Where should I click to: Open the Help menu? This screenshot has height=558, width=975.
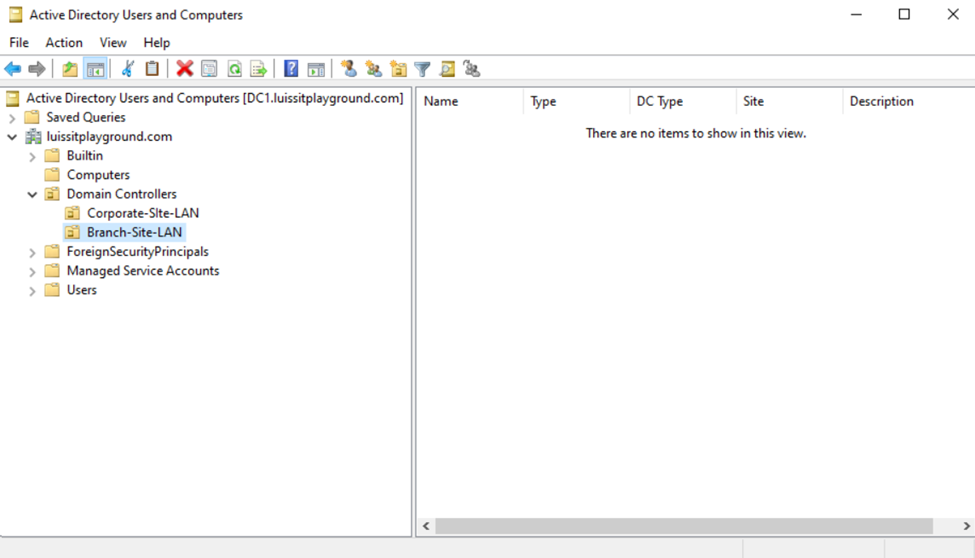(157, 42)
